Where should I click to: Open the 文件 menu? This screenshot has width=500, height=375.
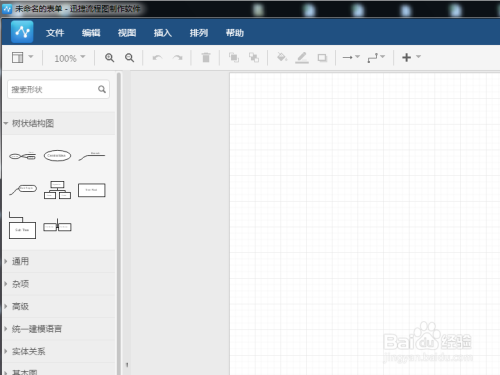click(55, 33)
